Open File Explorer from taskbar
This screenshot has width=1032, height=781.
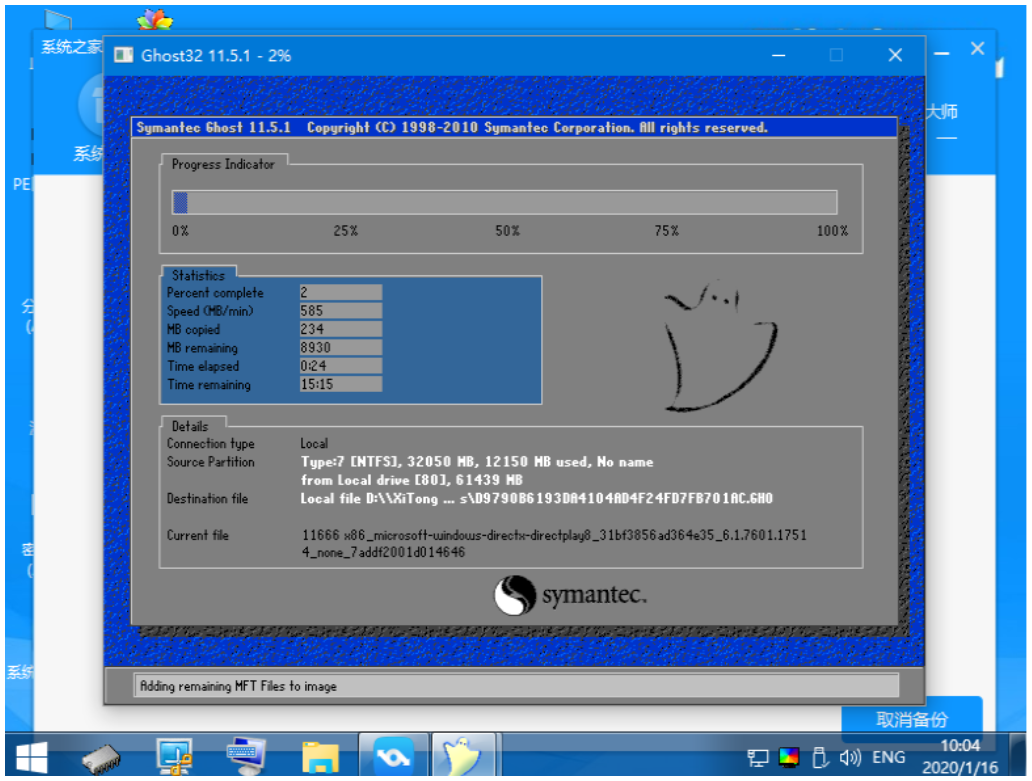(320, 757)
